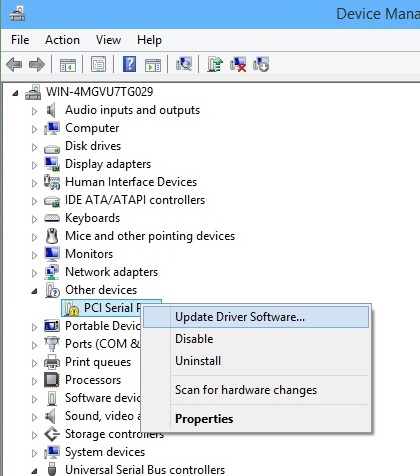Click the Device Manager title bar icon
The height and width of the screenshot is (476, 420).
[x=17, y=14]
